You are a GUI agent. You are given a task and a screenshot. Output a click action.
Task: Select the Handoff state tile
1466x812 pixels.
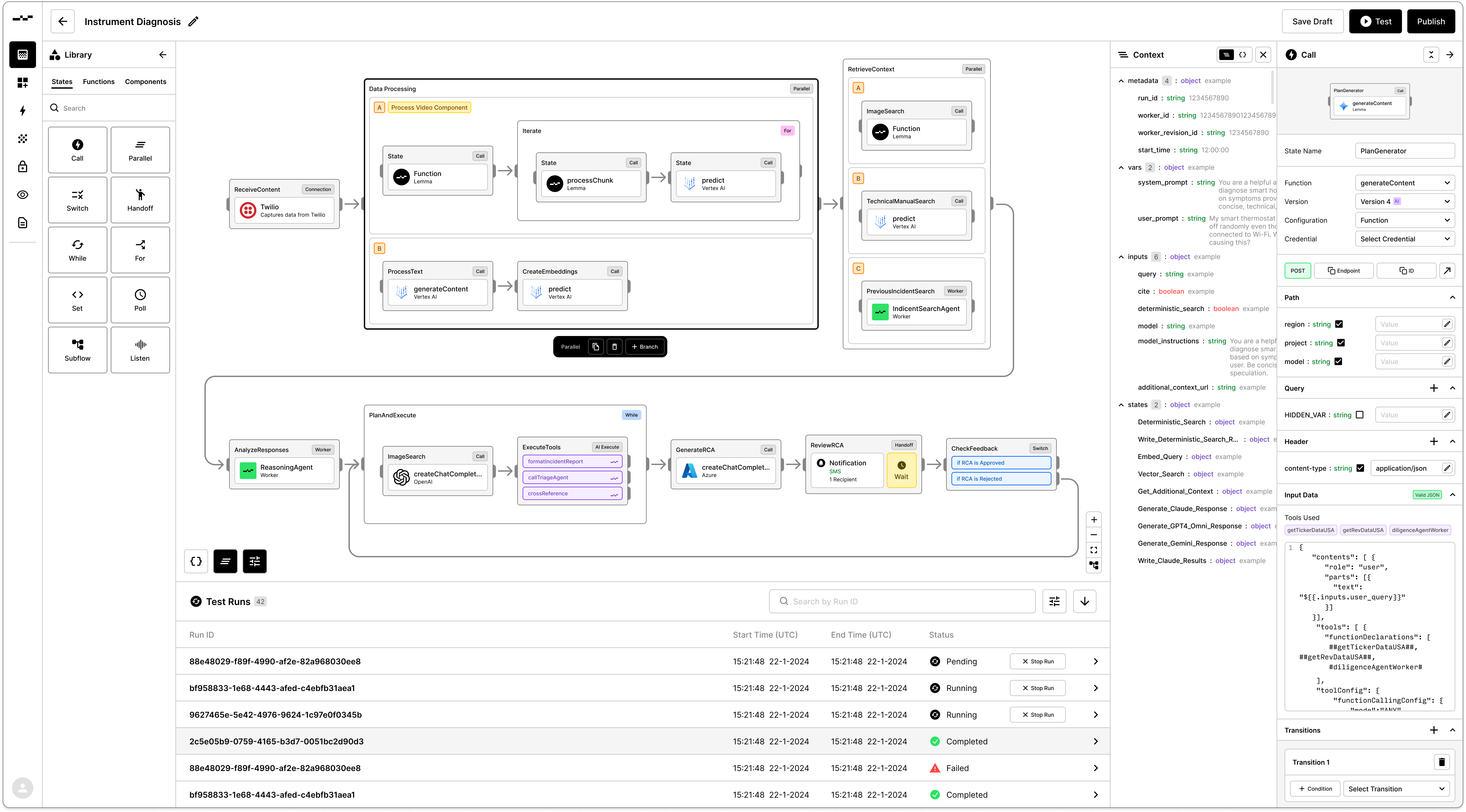point(140,200)
